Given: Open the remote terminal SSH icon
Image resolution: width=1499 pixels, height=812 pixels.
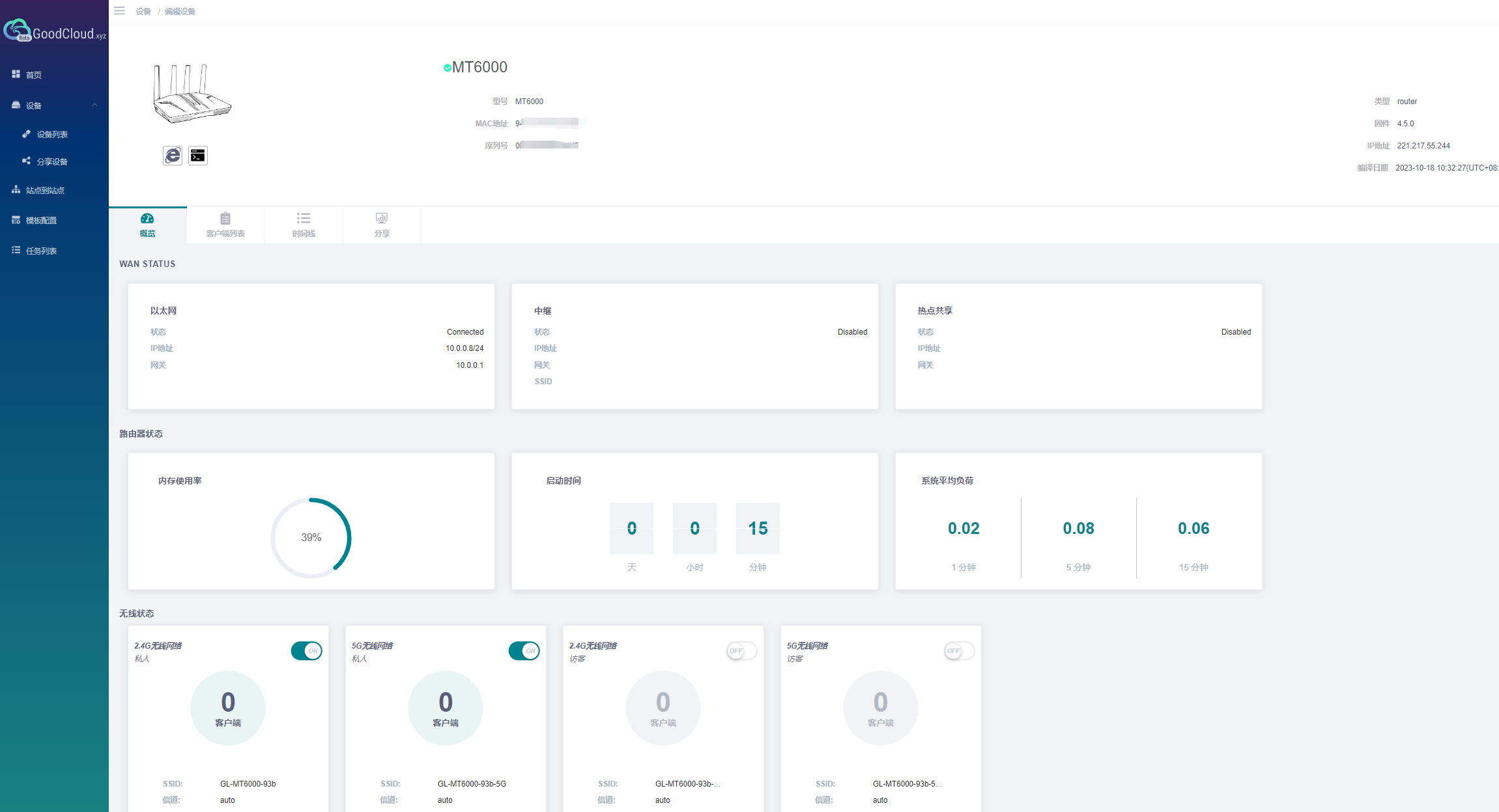Looking at the screenshot, I should coord(198,156).
